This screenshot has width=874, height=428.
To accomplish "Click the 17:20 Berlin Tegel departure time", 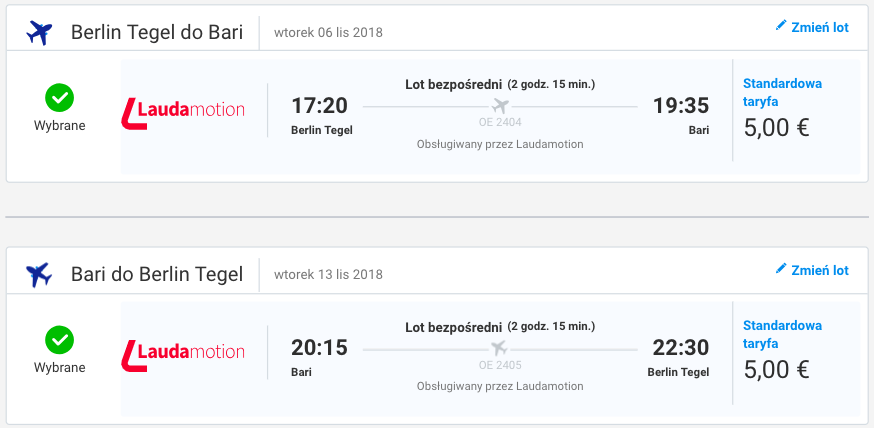I will pyautogui.click(x=320, y=105).
